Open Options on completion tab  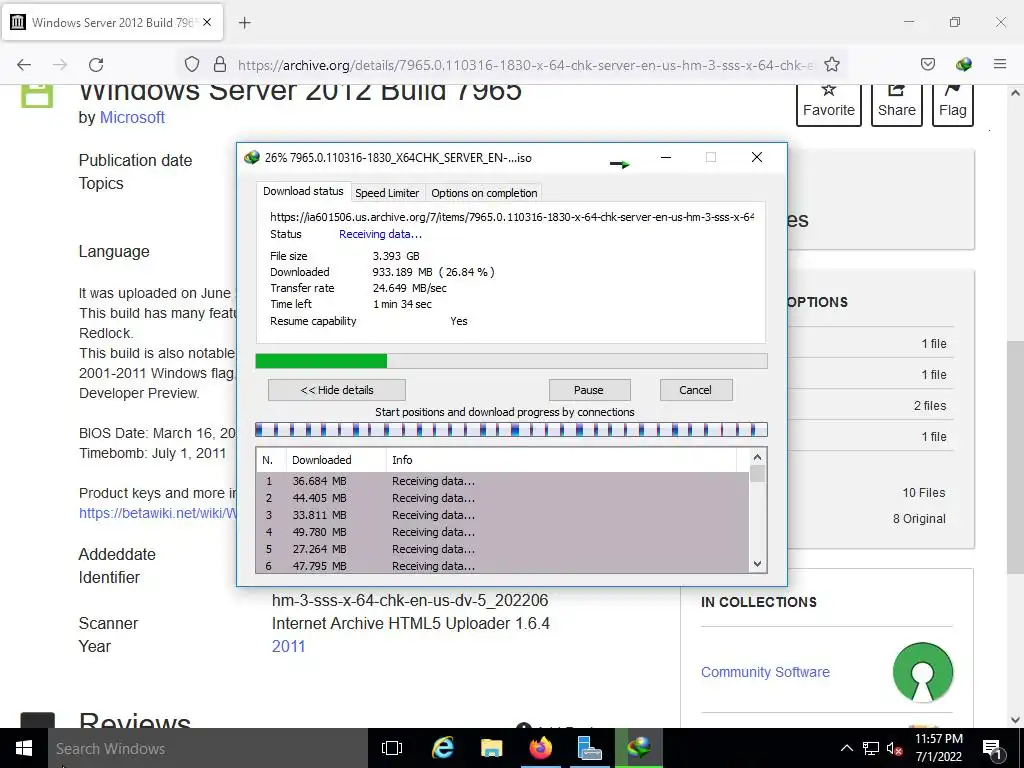pos(484,193)
